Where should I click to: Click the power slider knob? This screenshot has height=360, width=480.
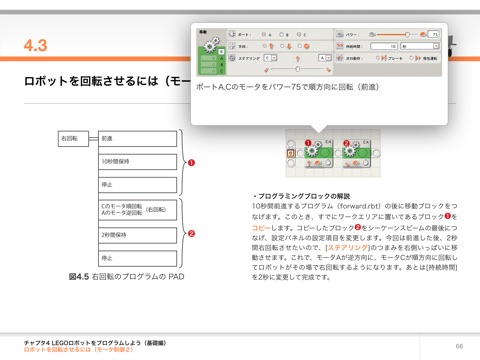[x=407, y=34]
